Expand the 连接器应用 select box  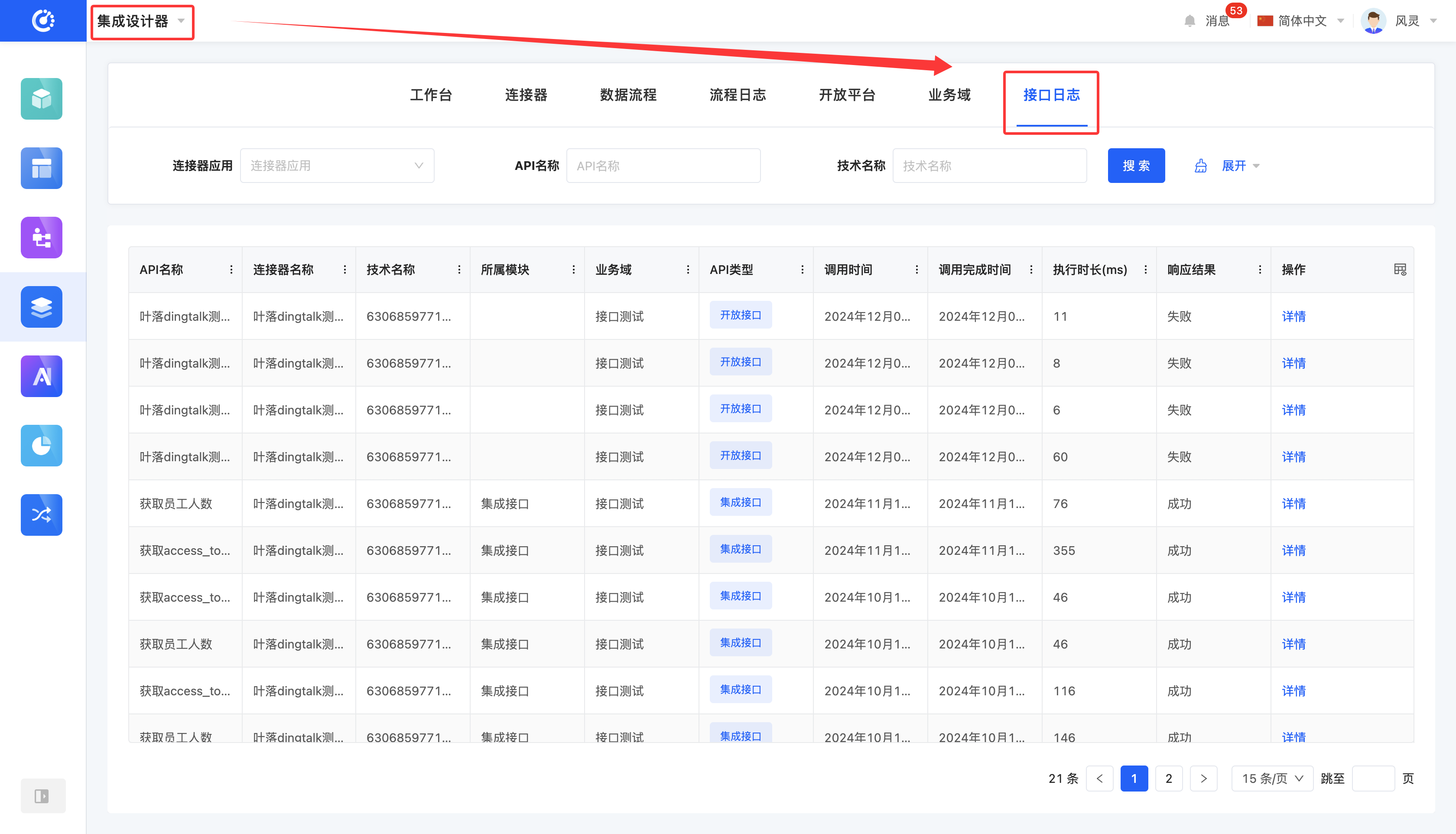pos(337,166)
